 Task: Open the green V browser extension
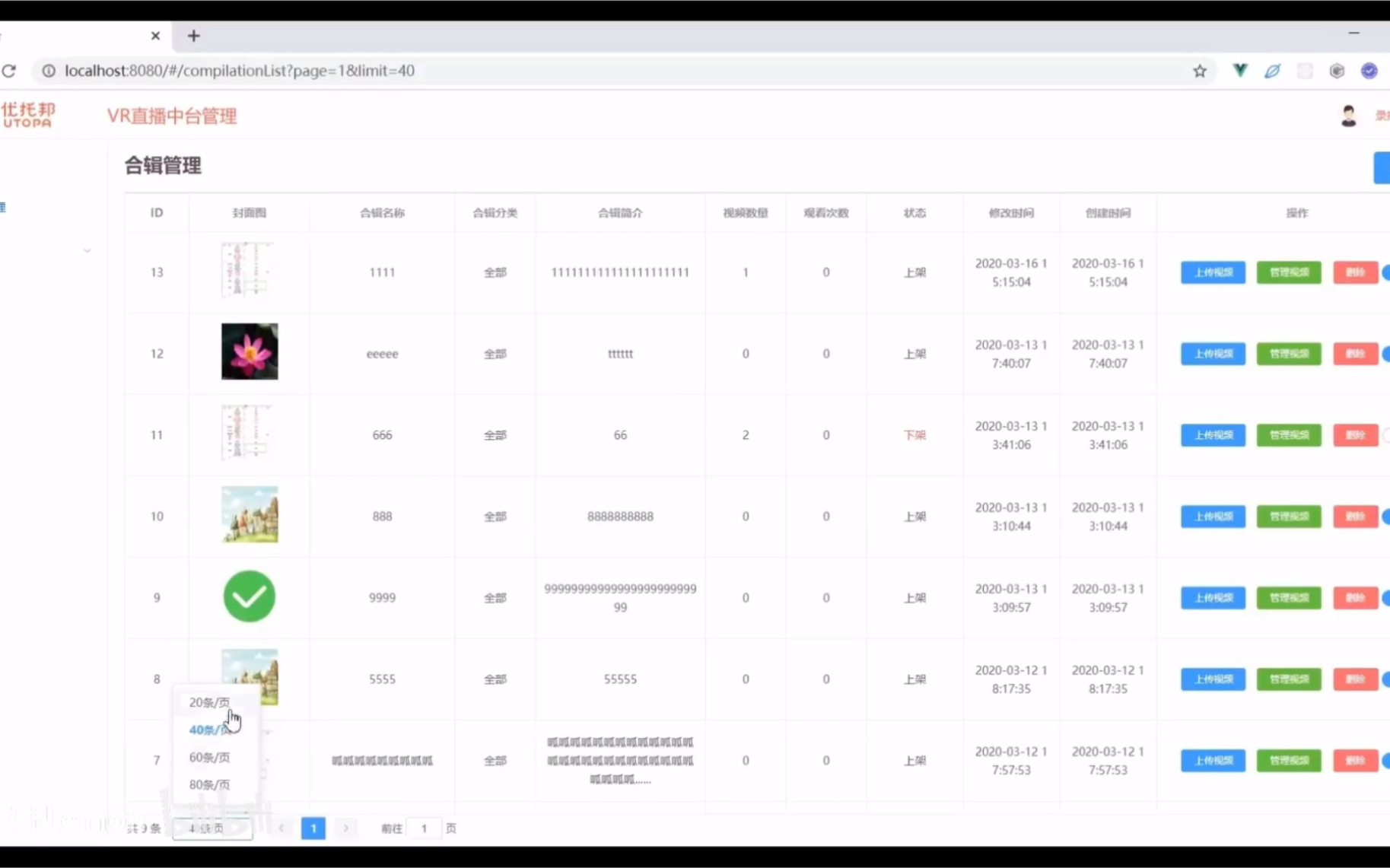pos(1240,71)
